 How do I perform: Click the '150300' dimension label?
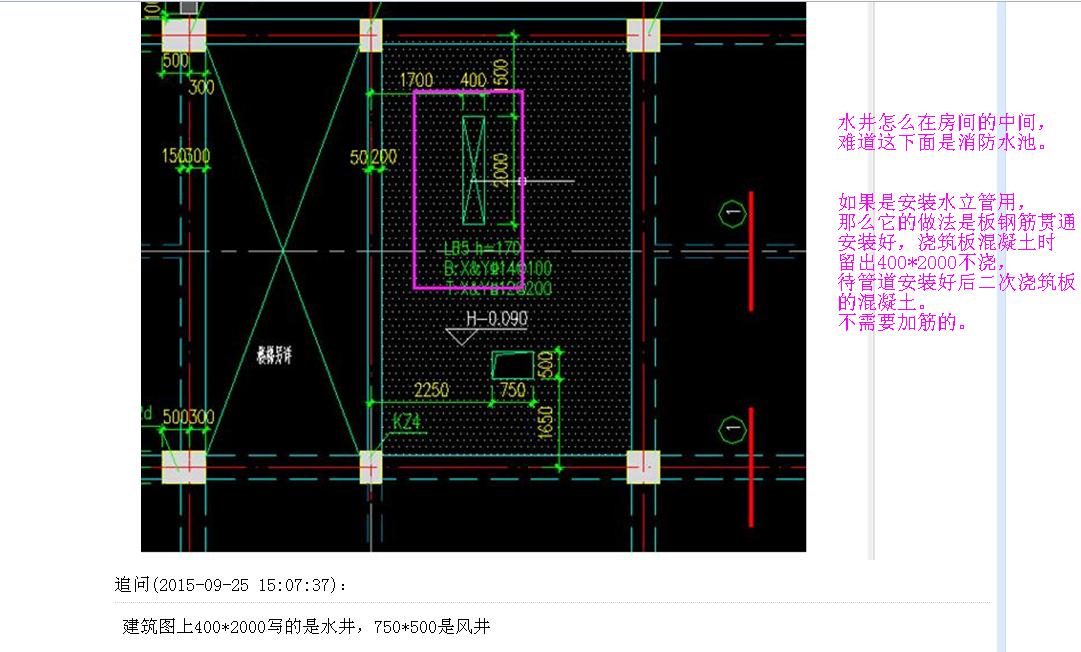[186, 156]
